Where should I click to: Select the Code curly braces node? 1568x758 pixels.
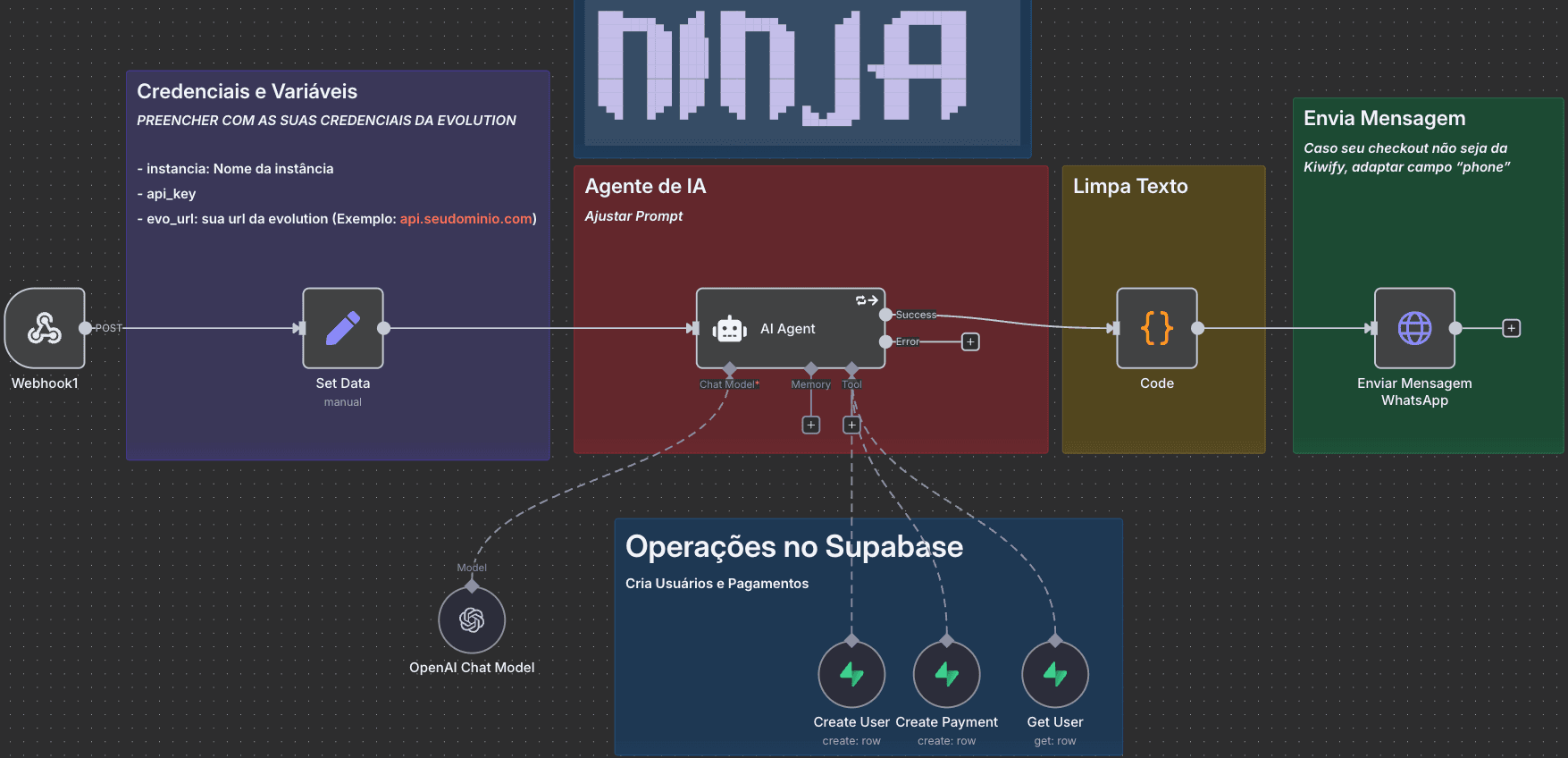(x=1156, y=328)
